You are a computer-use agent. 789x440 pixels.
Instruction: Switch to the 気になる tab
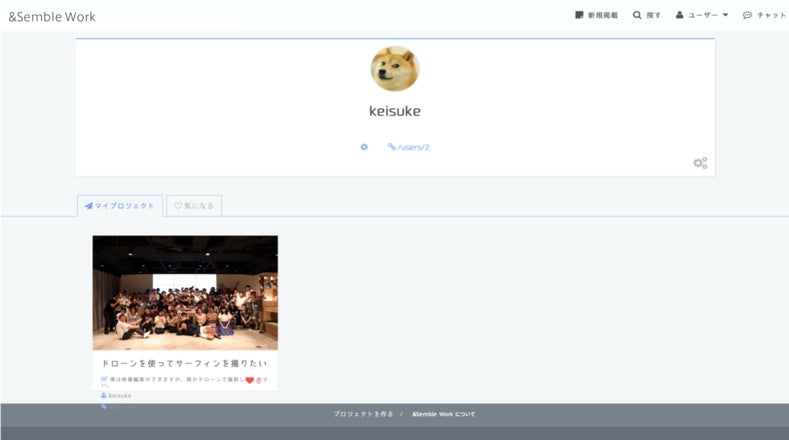(x=194, y=206)
